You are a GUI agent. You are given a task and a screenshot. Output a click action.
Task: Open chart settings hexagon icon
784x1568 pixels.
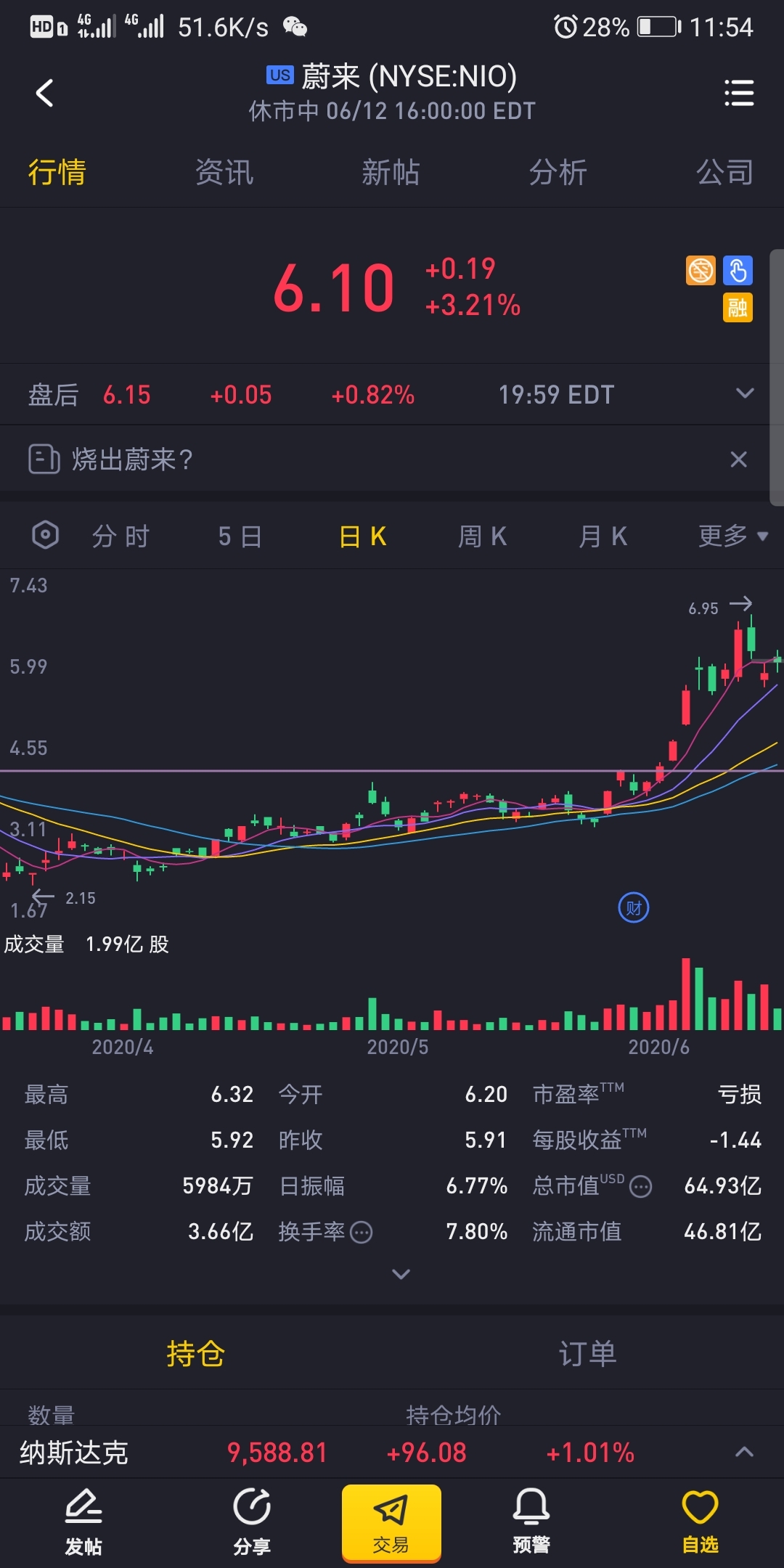45,536
